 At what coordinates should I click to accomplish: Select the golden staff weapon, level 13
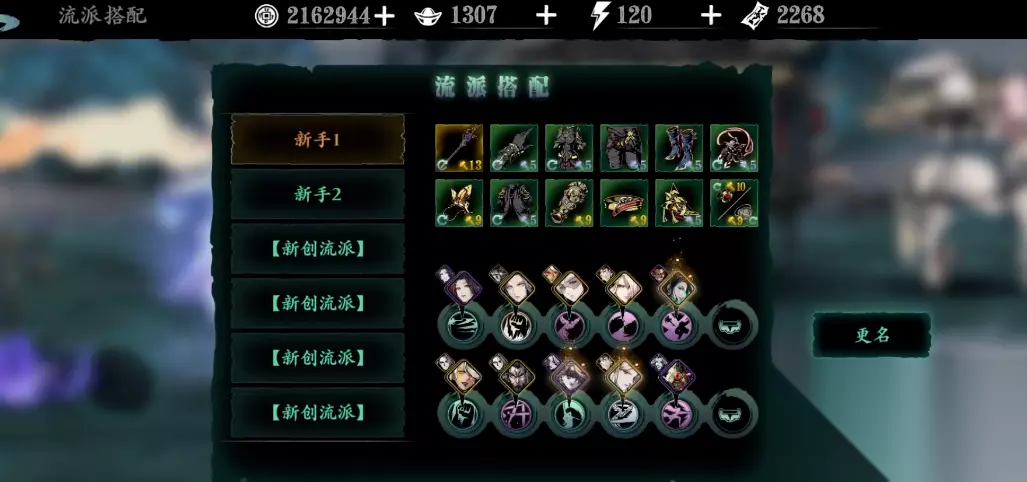(459, 148)
